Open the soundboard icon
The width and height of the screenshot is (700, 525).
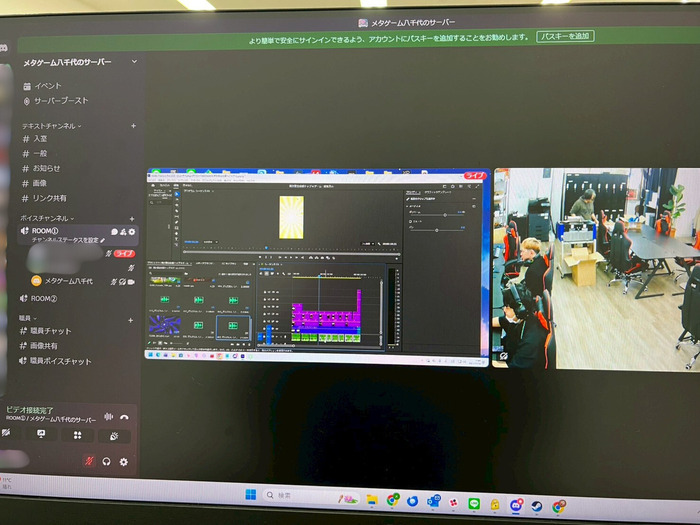click(x=114, y=435)
